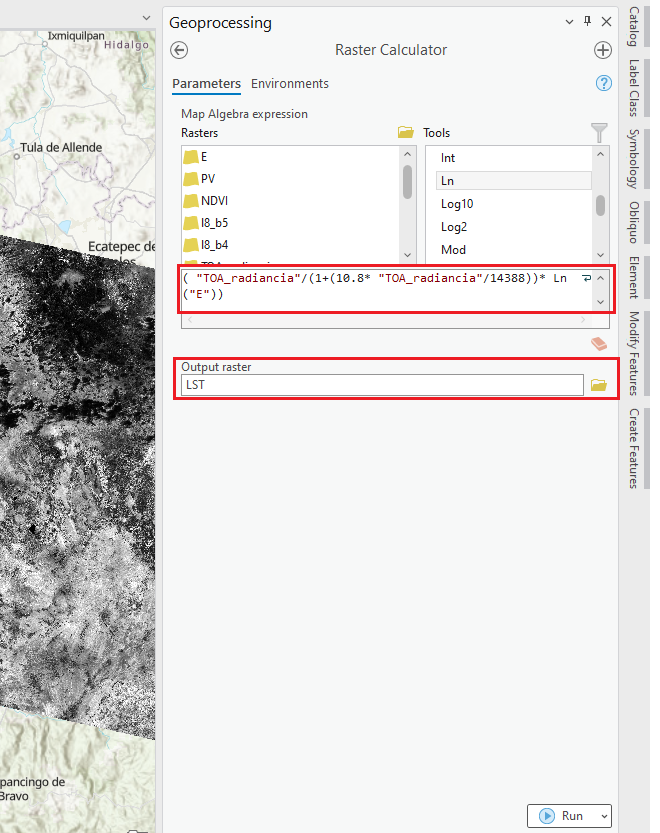
Task: Go back using the Geoprocessing back arrow
Action: tap(180, 50)
